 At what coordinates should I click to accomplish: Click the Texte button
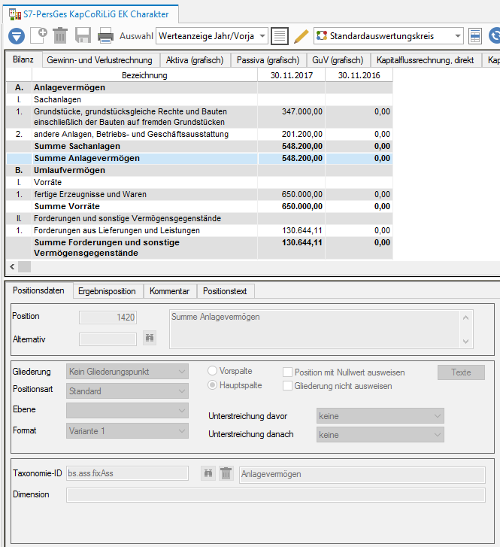[461, 373]
